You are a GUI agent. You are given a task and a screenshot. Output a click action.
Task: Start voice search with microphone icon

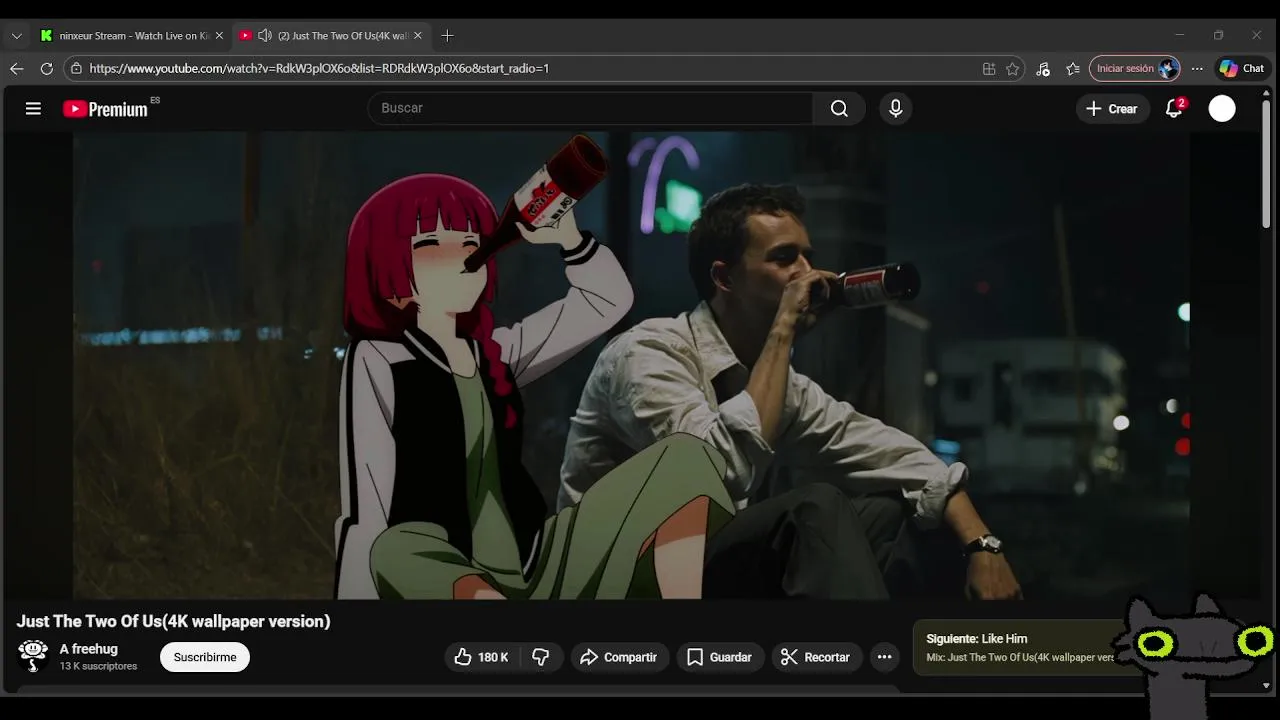895,108
